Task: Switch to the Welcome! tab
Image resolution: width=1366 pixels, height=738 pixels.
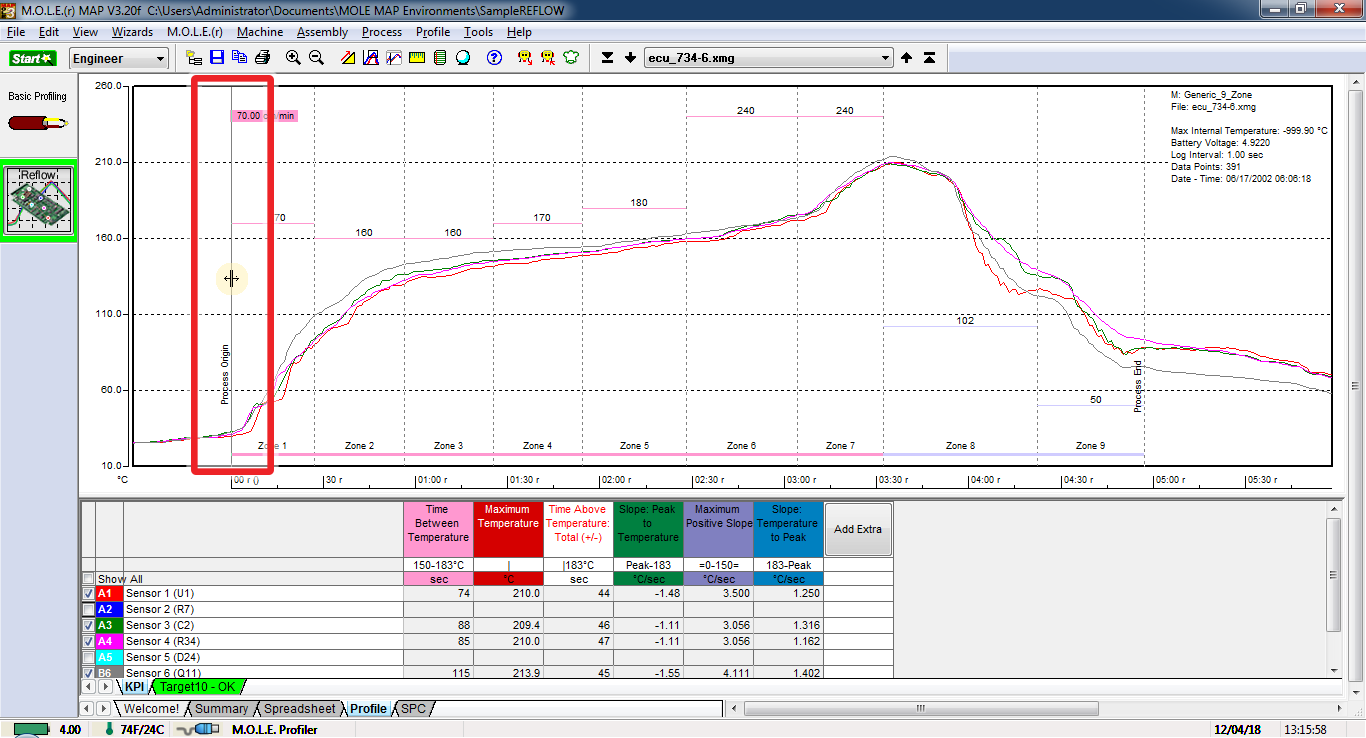Action: 151,709
